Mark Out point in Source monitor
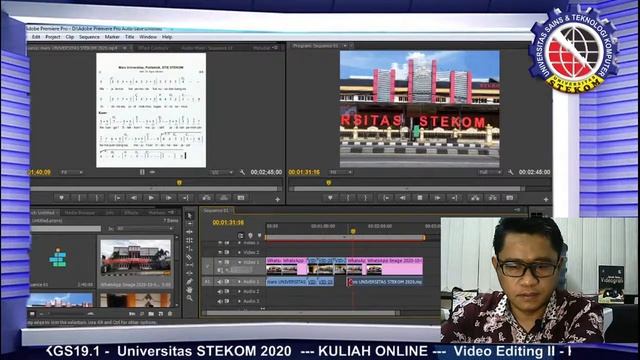 coord(97,198)
